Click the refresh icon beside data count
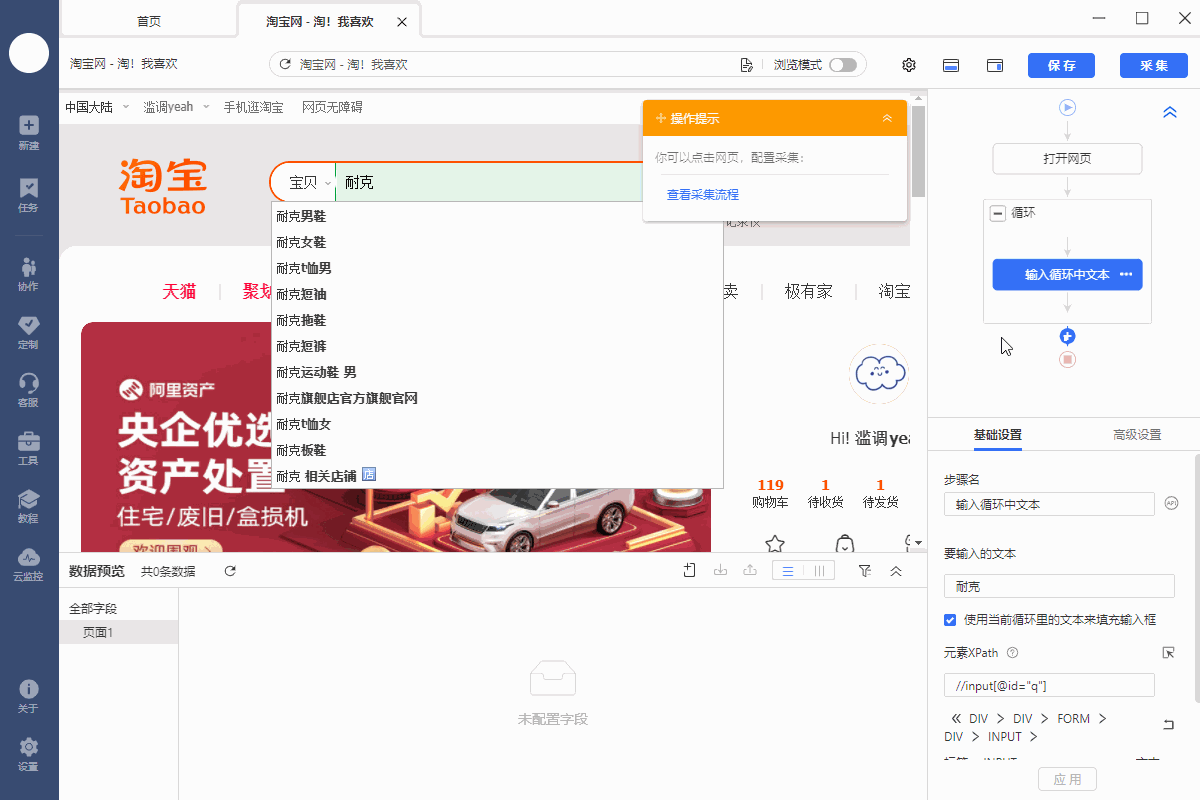Screen dimensions: 1200x800 point(230,571)
